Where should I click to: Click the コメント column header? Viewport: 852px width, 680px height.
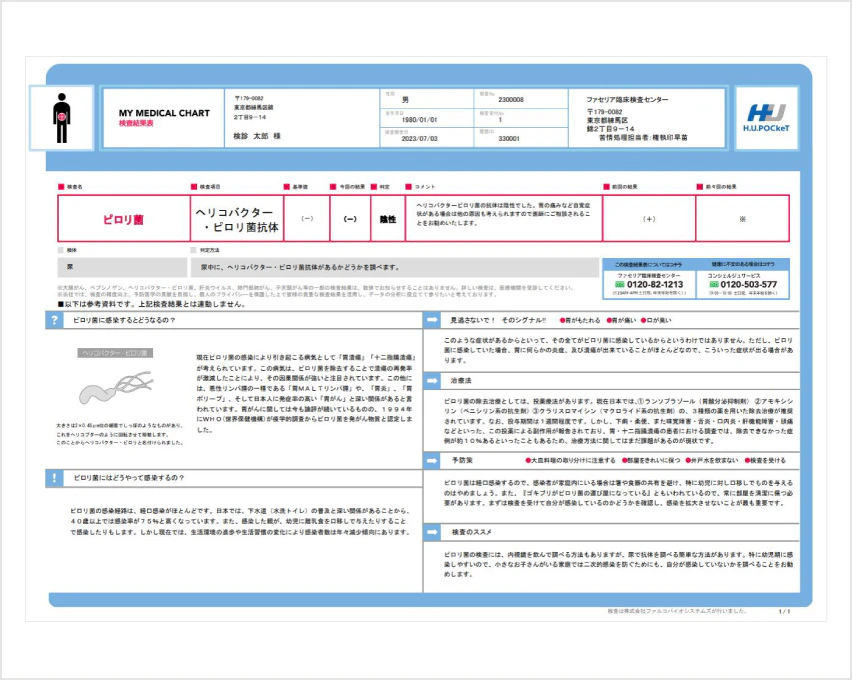[x=424, y=187]
